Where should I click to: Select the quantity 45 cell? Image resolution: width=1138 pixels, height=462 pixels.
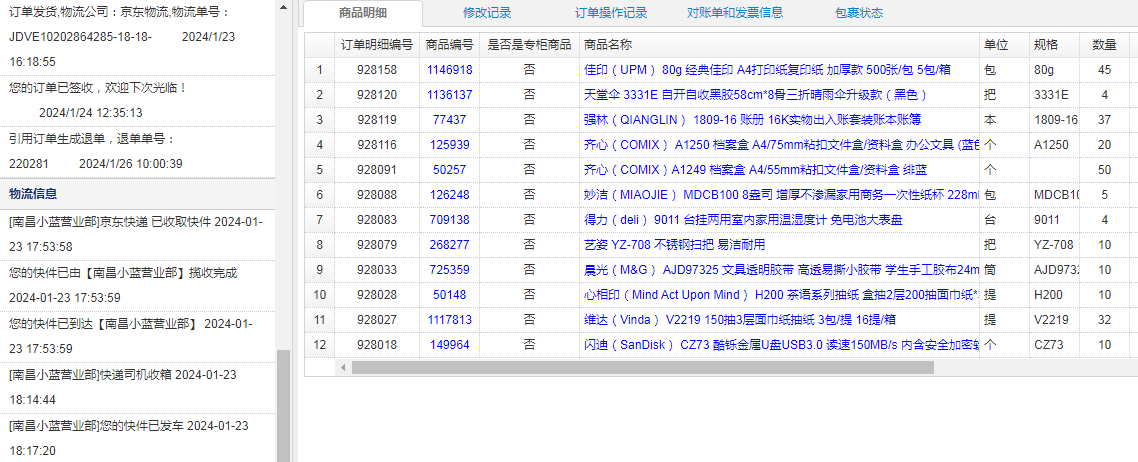(x=1105, y=70)
